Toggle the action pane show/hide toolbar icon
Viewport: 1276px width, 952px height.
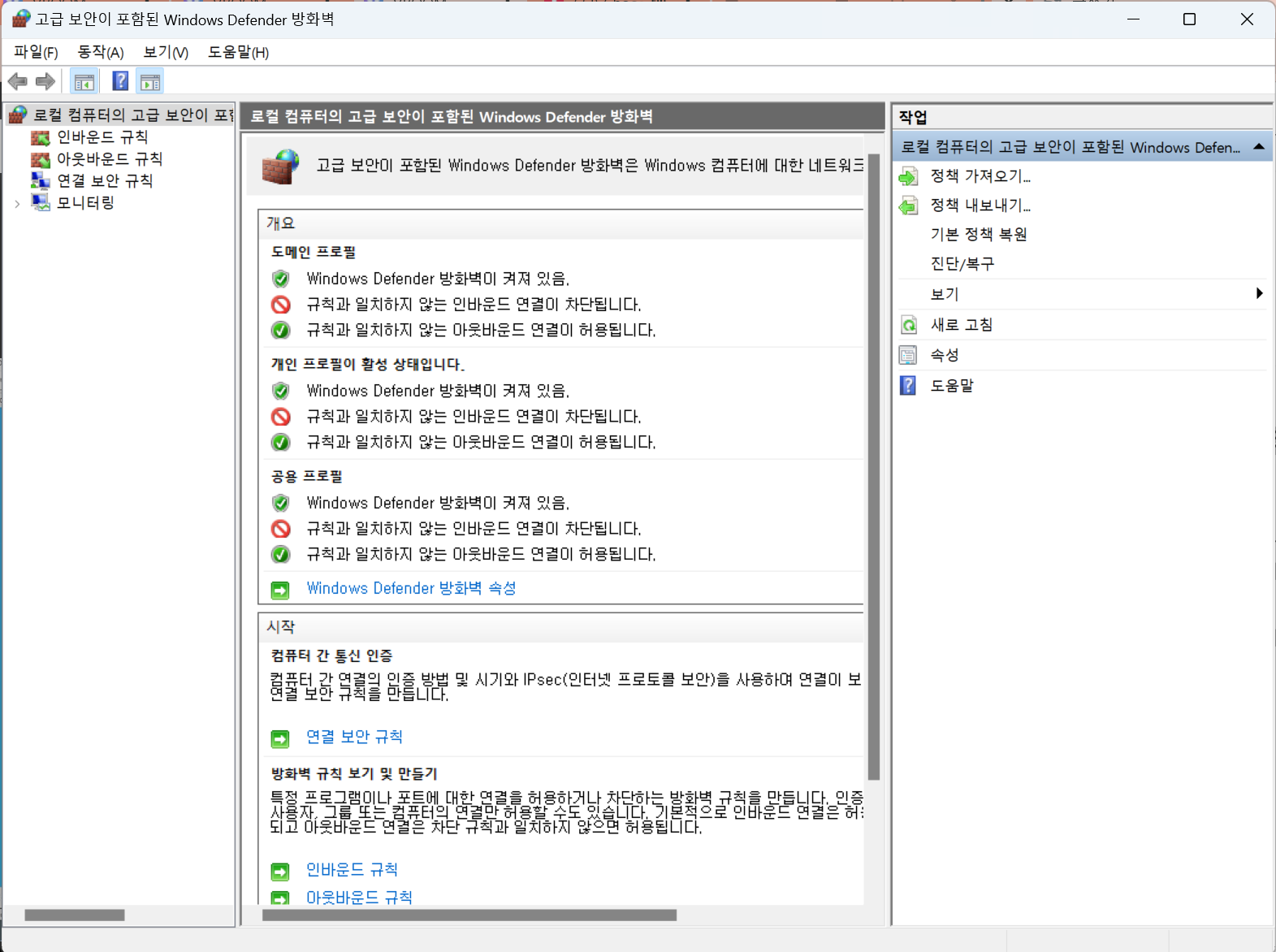click(150, 81)
